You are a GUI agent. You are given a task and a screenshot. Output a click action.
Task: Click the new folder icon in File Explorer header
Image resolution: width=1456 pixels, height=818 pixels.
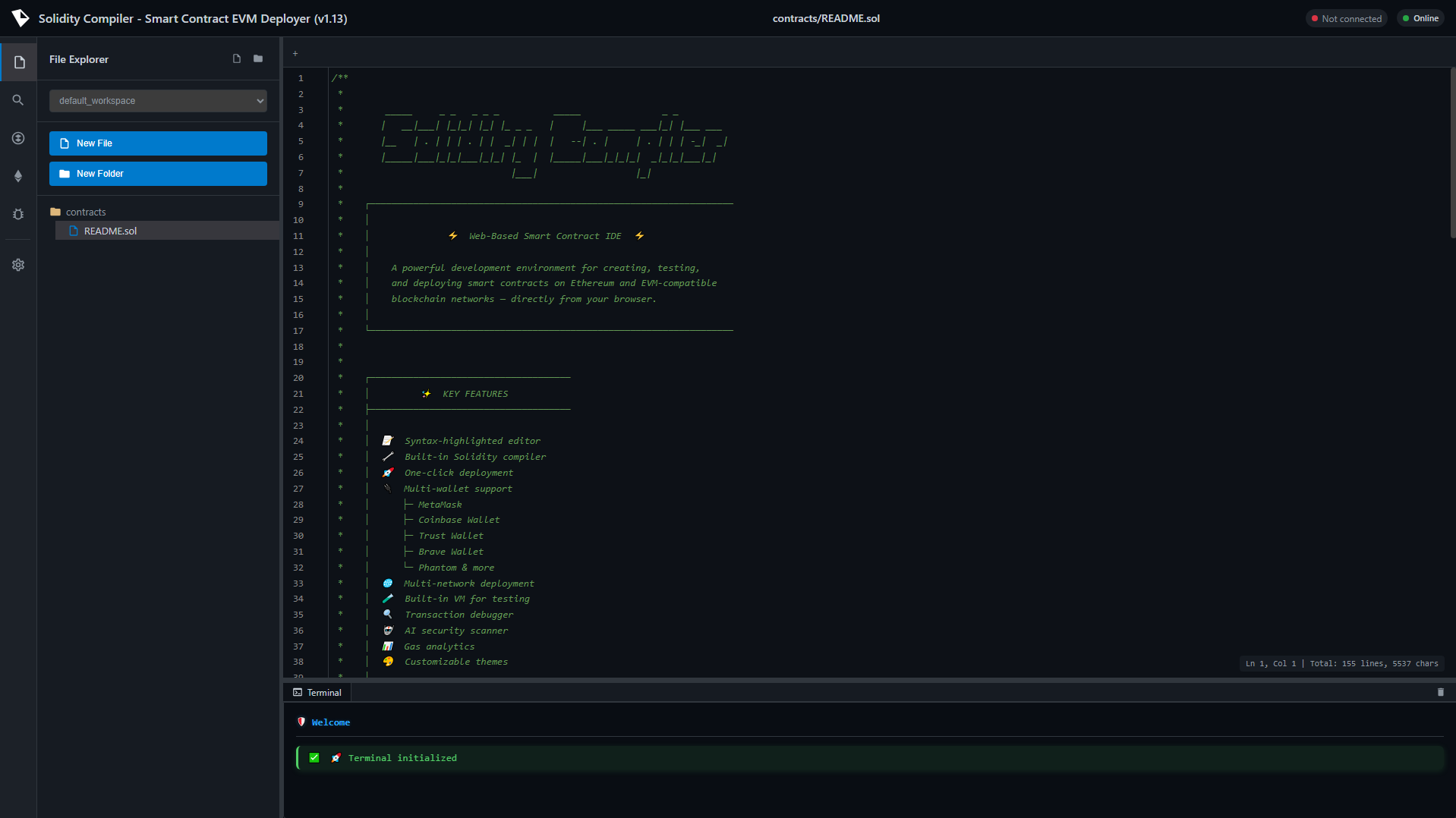coord(258,59)
